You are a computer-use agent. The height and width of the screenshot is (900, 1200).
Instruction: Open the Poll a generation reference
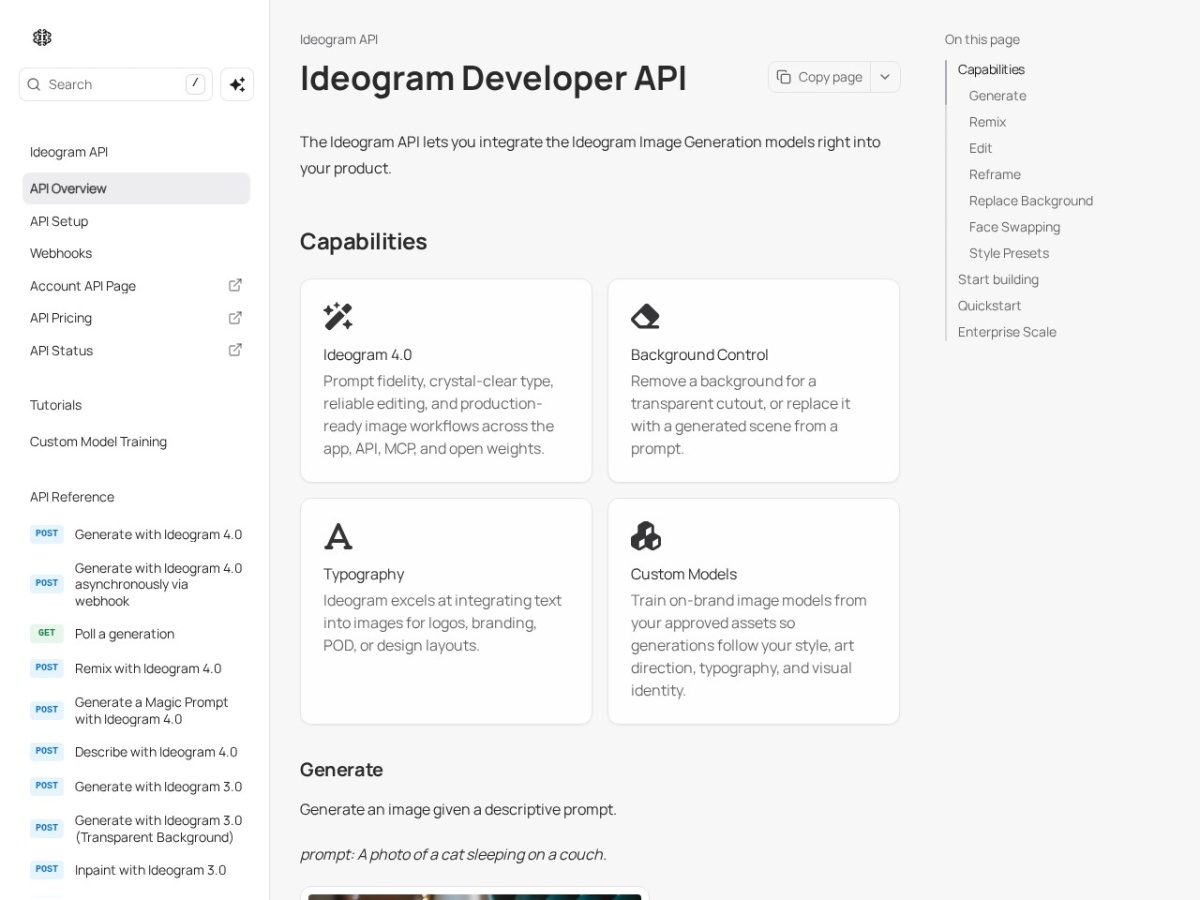click(136, 634)
